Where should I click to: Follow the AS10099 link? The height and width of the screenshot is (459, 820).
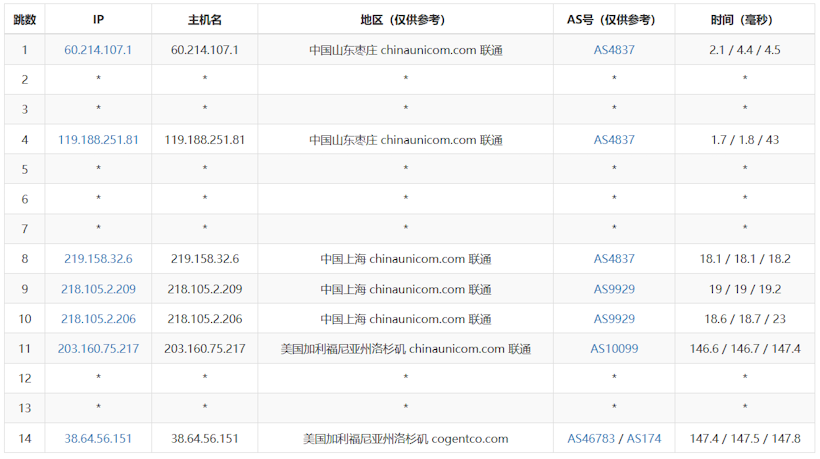click(614, 349)
